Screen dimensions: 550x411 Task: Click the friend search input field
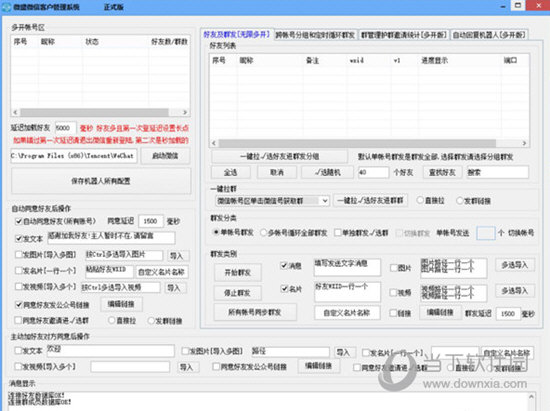pyautogui.click(x=497, y=172)
